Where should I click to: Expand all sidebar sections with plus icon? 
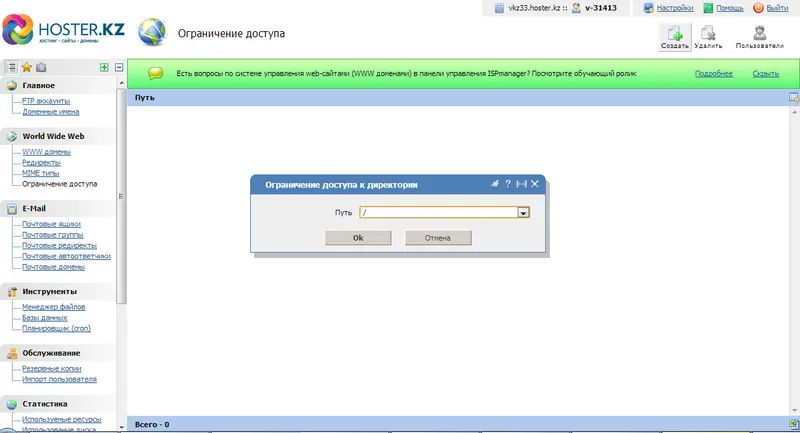pos(104,67)
